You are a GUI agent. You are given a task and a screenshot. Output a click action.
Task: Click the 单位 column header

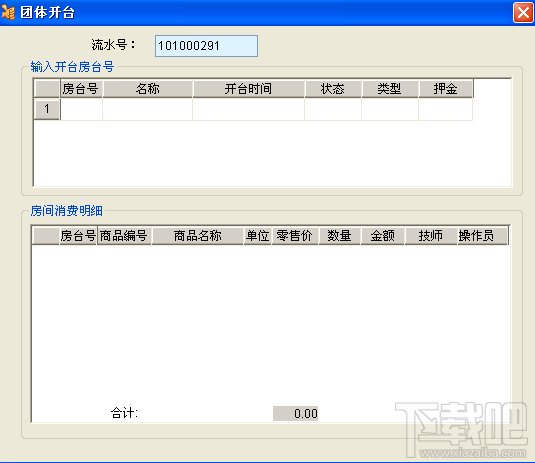point(258,236)
